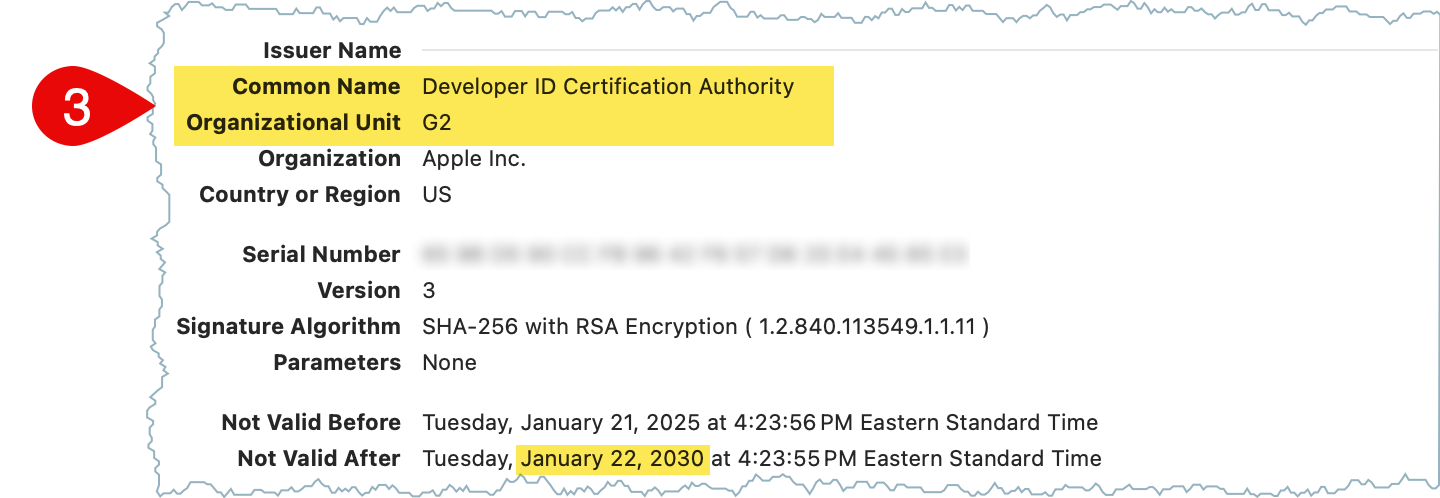Image resolution: width=1440 pixels, height=498 pixels.
Task: Select the US country value
Action: 437,194
